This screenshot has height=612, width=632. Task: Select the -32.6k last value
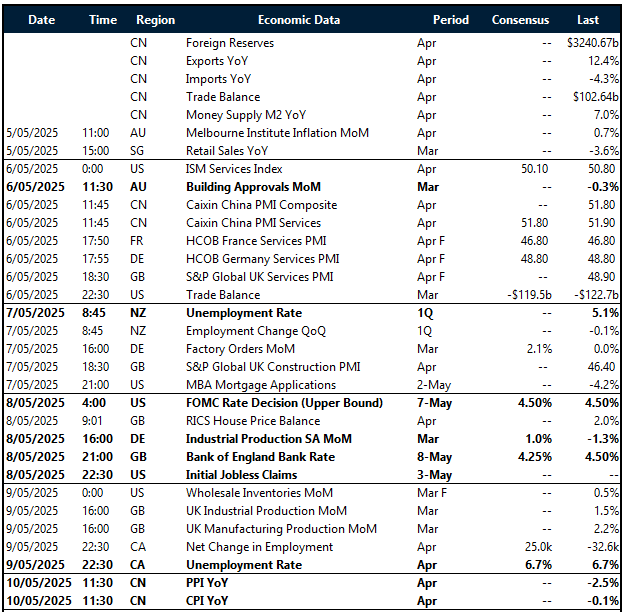pyautogui.click(x=603, y=547)
